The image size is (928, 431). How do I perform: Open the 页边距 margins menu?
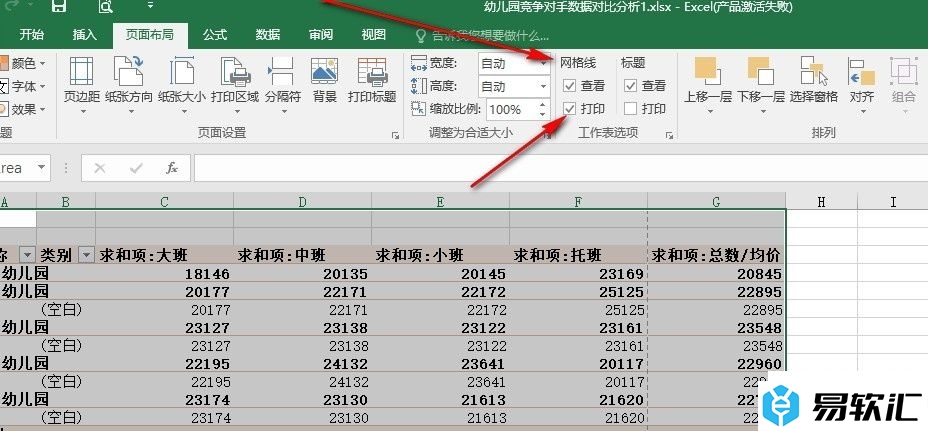click(82, 80)
